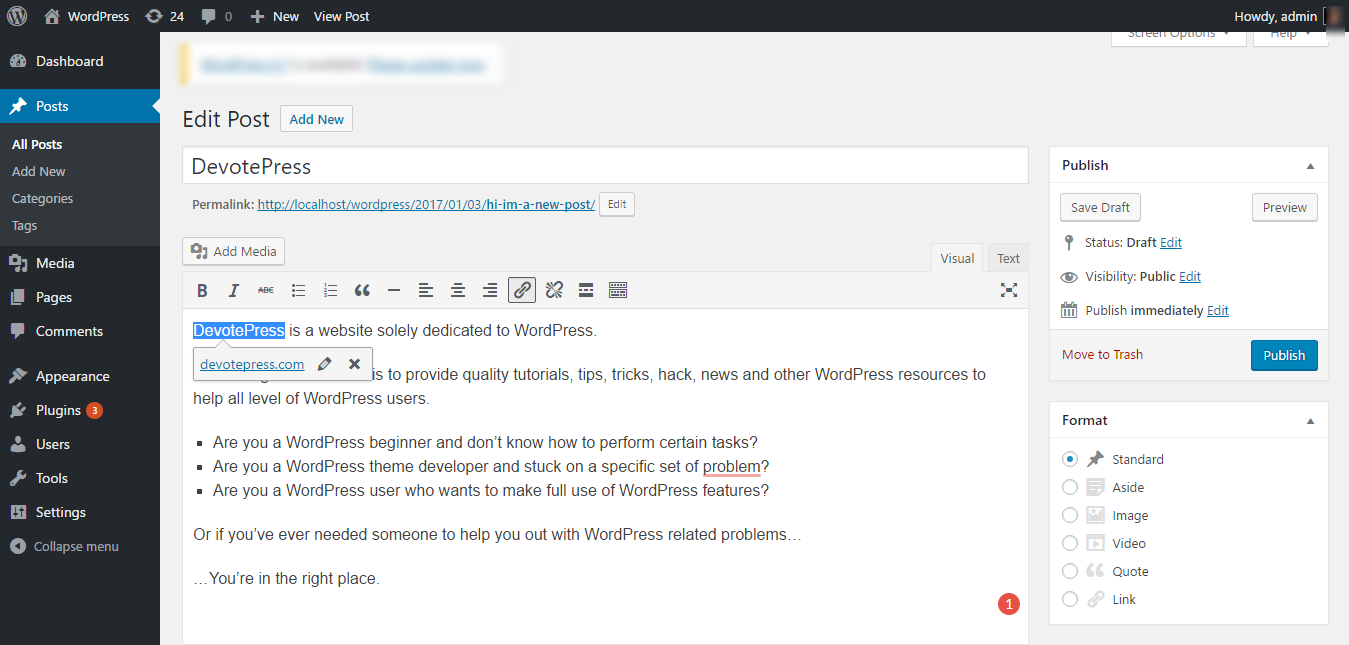Click the insert/edit link icon

point(522,290)
